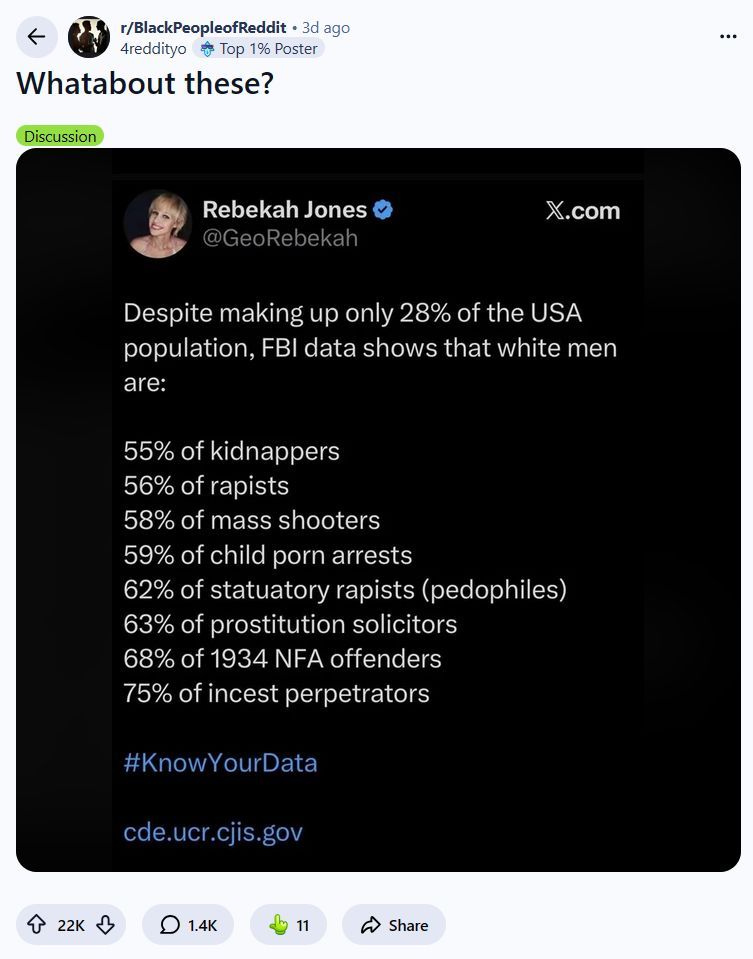Click Rebekah Jones profile photo in image
Viewport: 753px width, 959px height.
pos(158,224)
